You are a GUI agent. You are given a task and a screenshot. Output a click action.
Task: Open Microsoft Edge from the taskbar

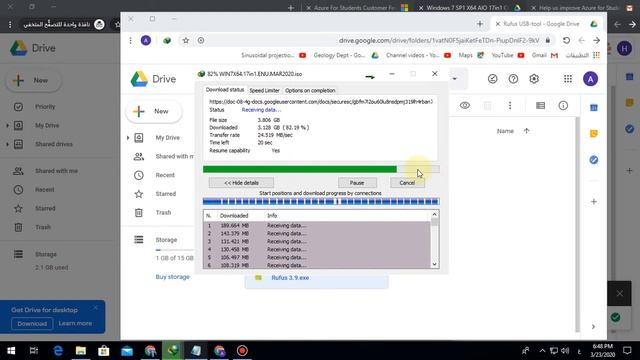(58, 351)
